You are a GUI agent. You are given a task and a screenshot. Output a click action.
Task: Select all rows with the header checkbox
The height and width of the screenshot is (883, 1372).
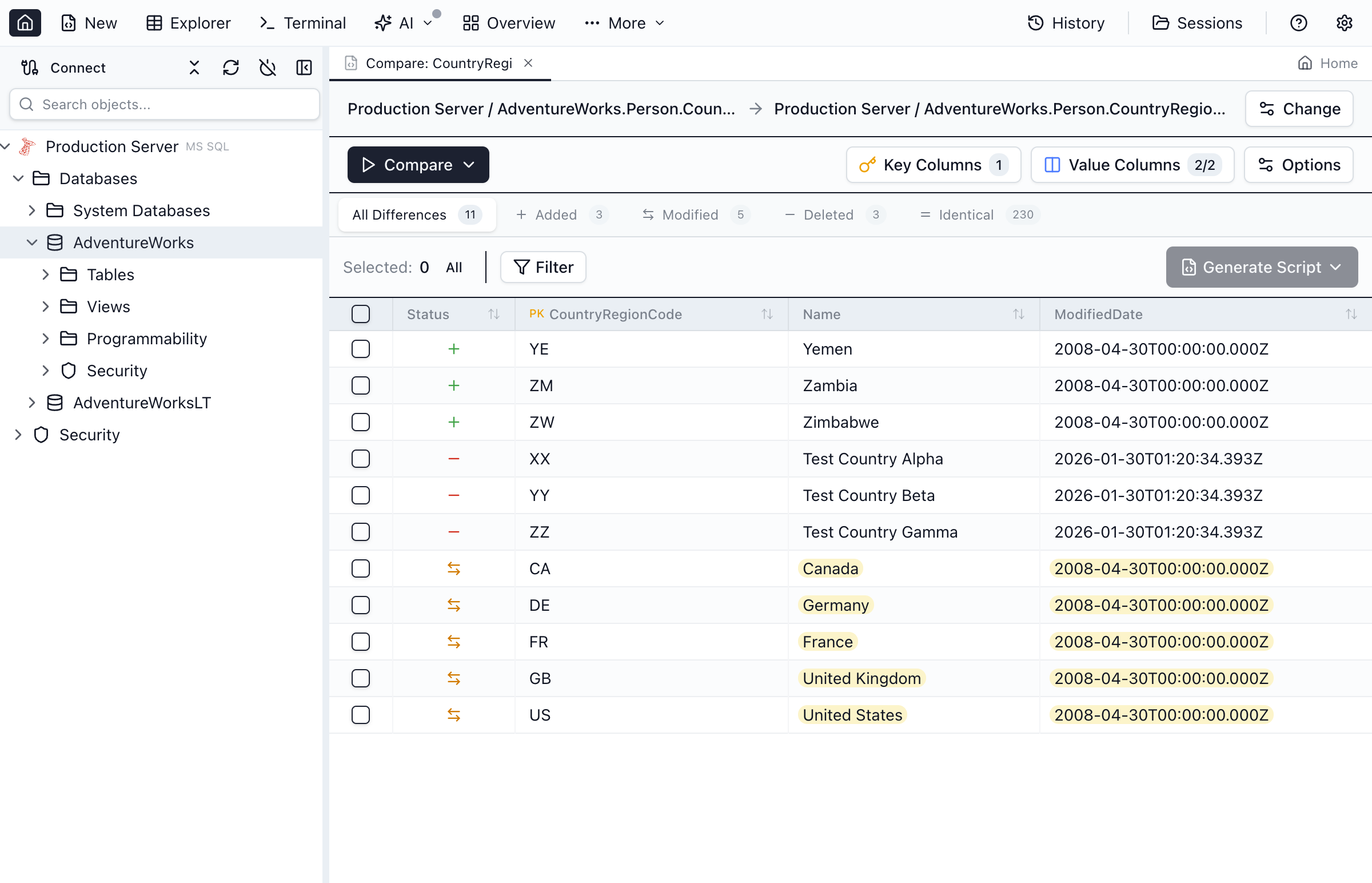point(361,313)
